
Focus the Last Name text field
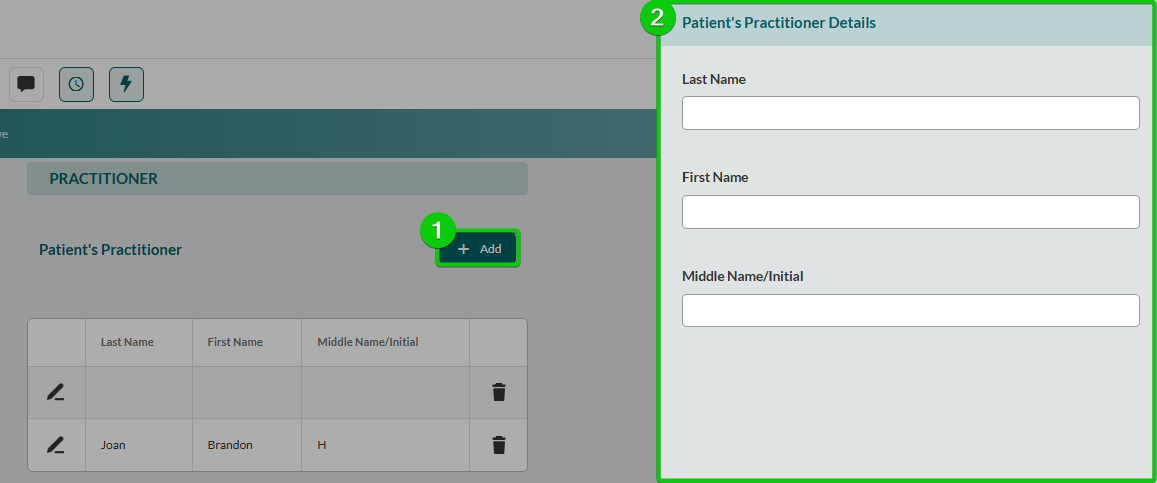[x=910, y=113]
